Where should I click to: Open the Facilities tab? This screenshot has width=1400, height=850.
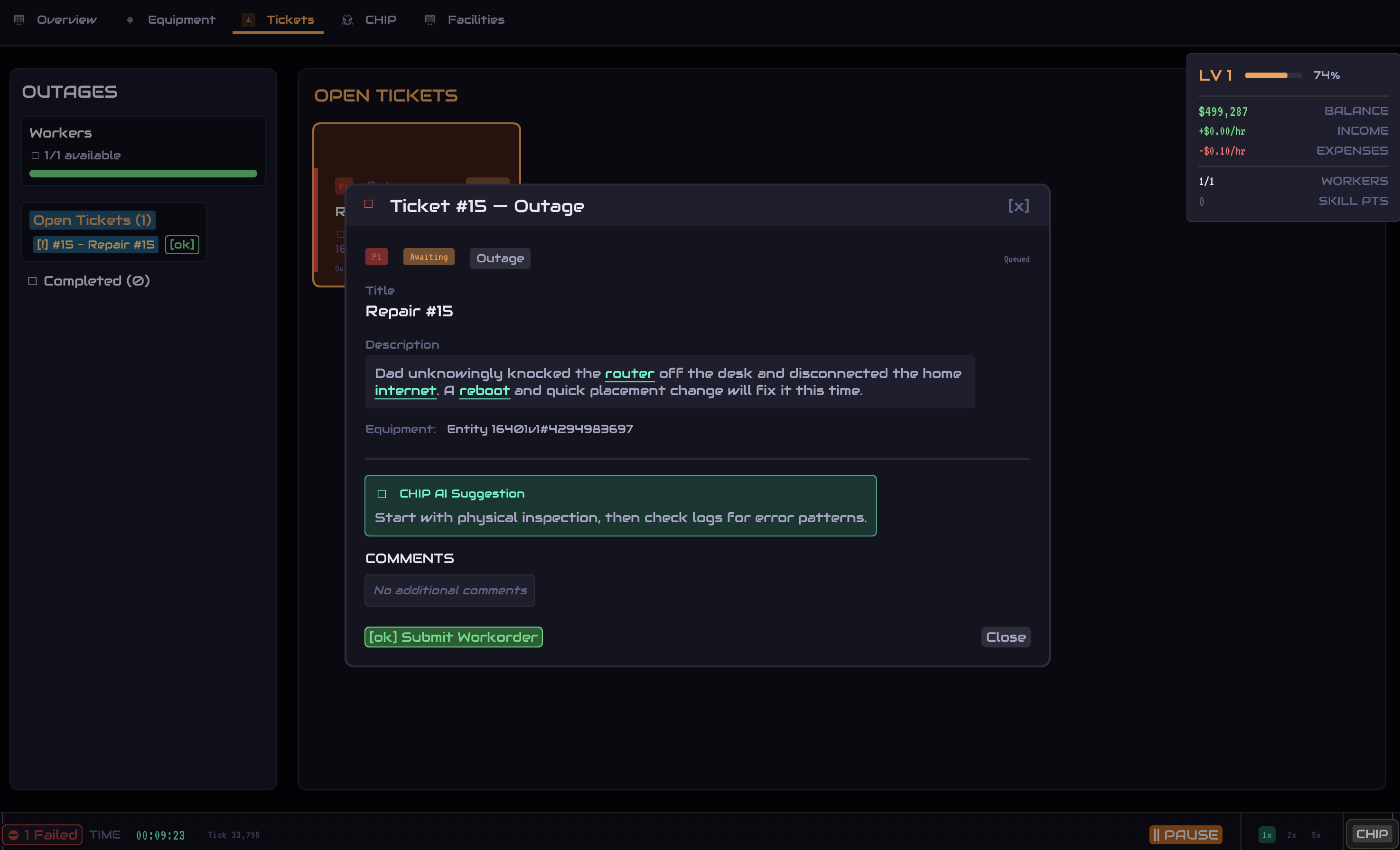[x=476, y=20]
